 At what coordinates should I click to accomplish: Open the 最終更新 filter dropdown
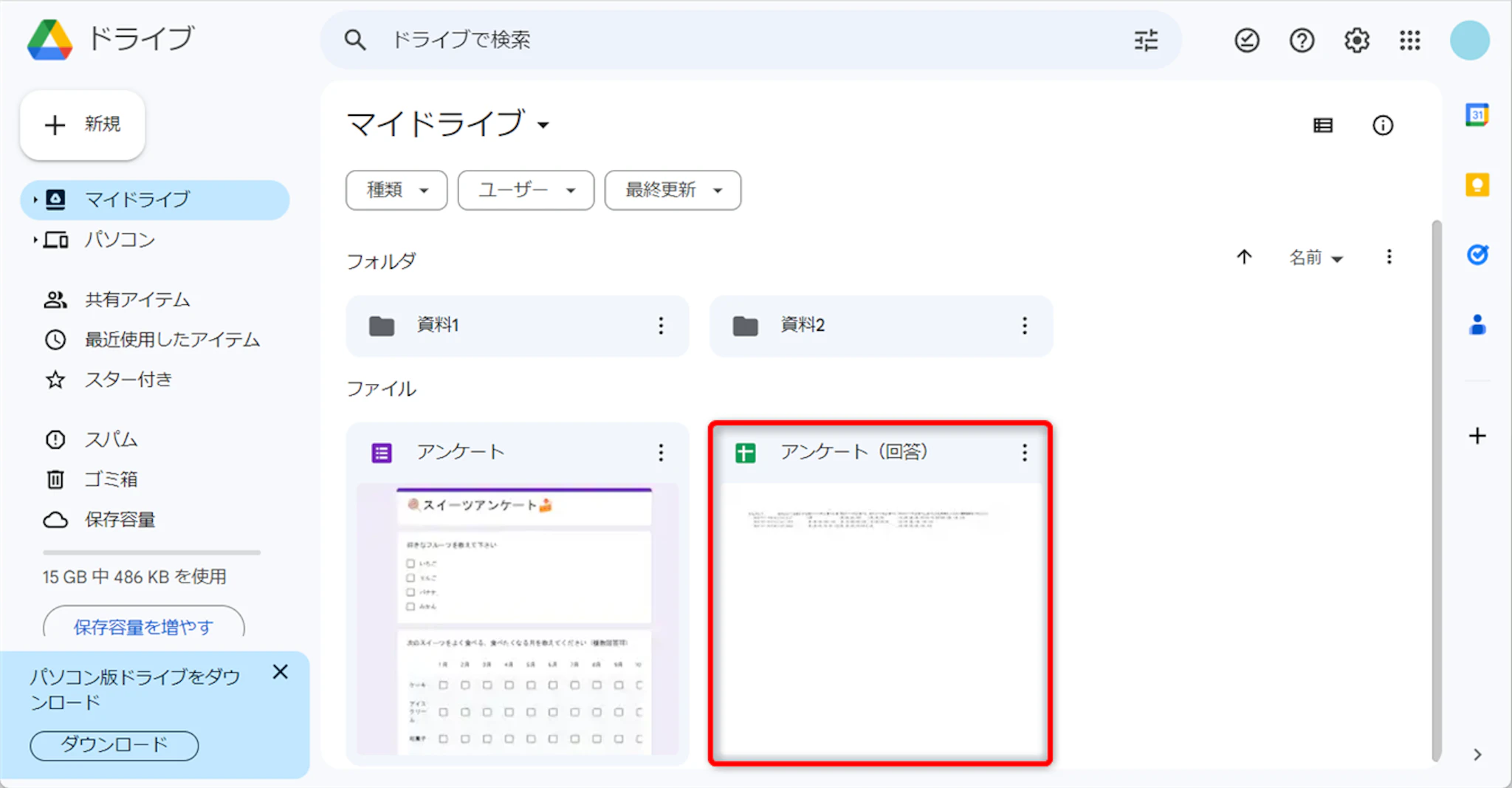point(673,191)
